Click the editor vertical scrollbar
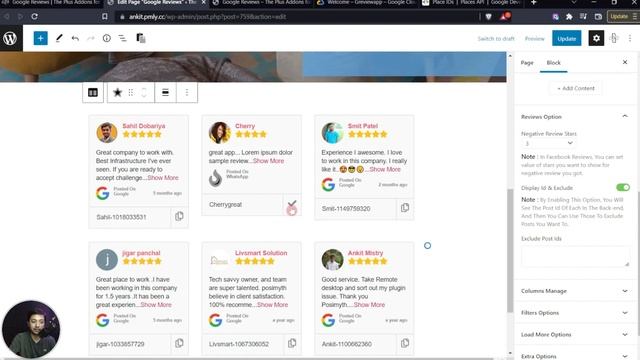 pos(510,251)
